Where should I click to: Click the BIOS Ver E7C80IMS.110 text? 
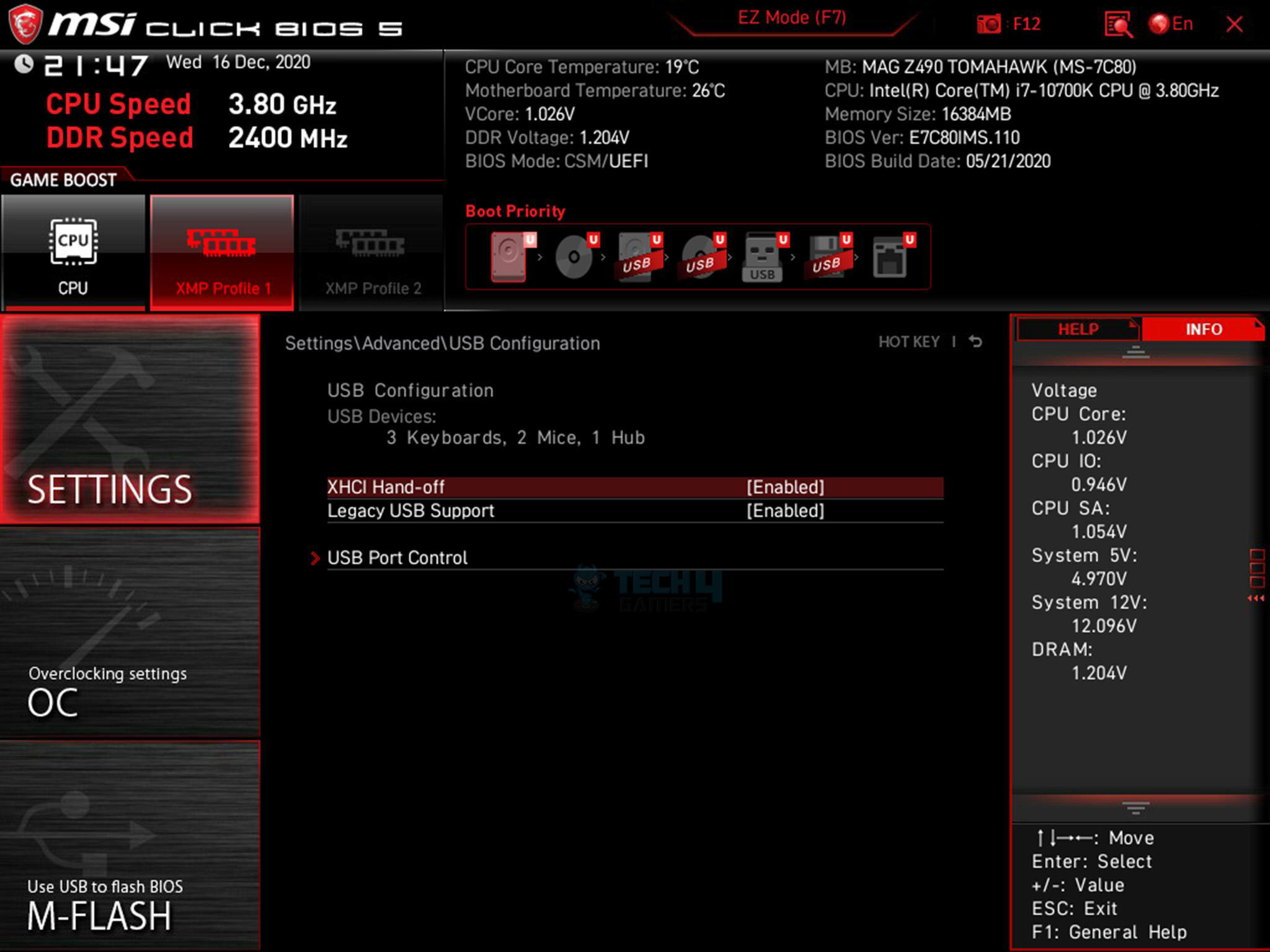point(922,138)
